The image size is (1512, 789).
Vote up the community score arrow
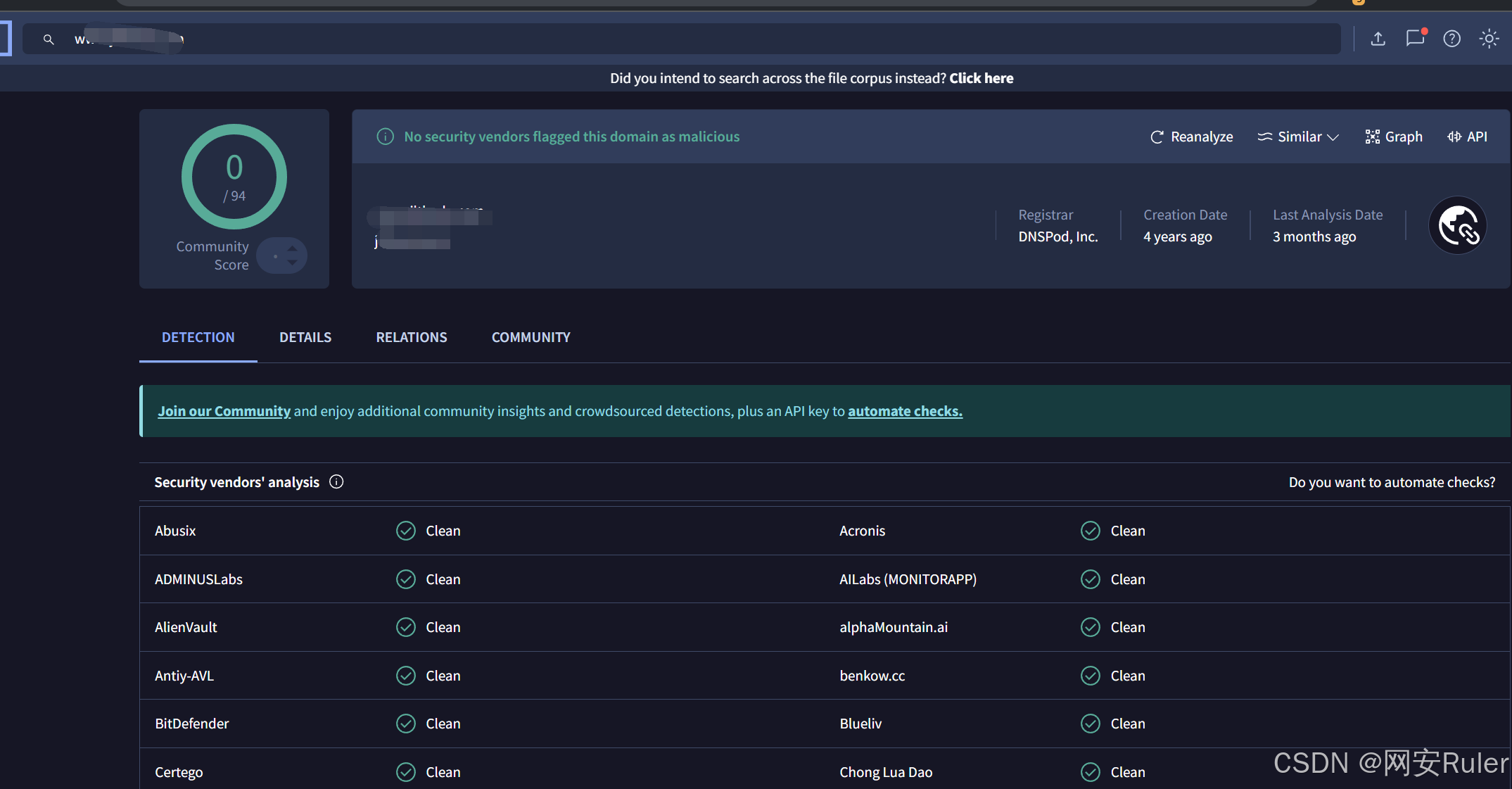tap(293, 248)
